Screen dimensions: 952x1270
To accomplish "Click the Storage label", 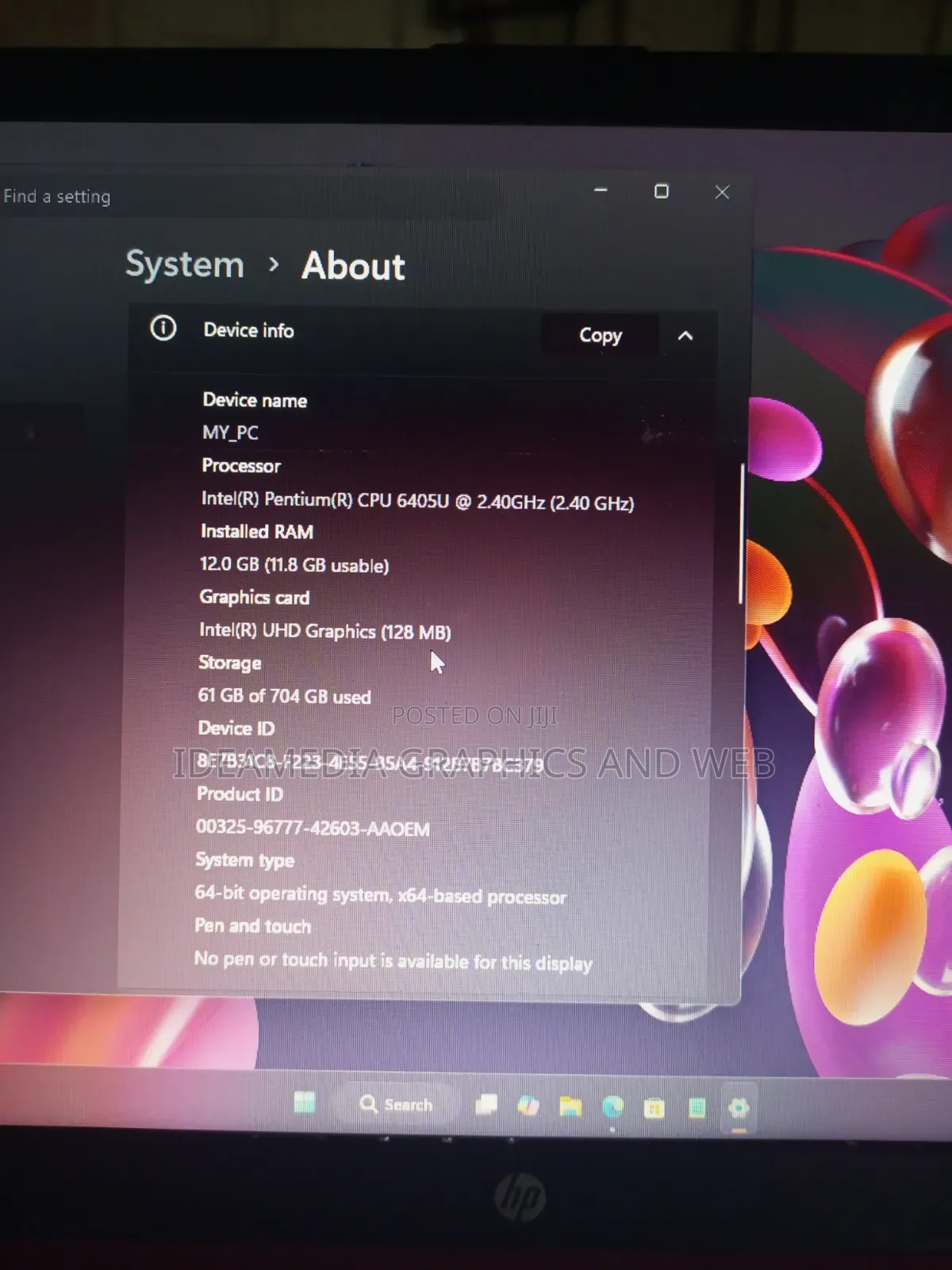I will [230, 663].
